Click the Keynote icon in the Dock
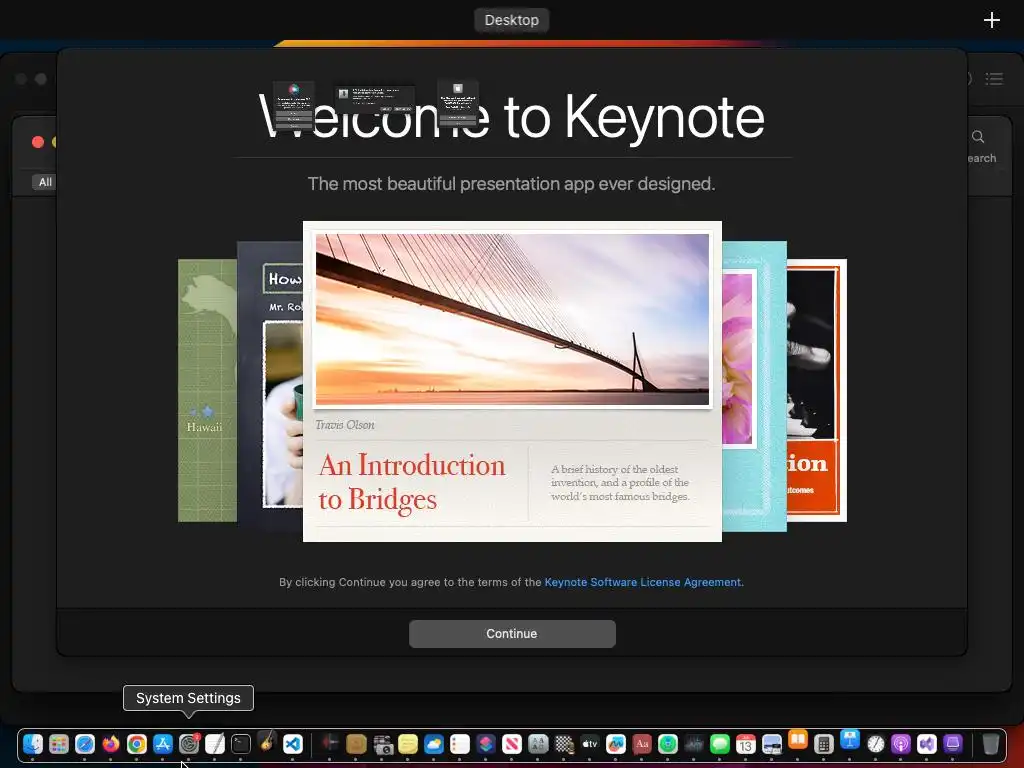The height and width of the screenshot is (768, 1024). (x=850, y=739)
